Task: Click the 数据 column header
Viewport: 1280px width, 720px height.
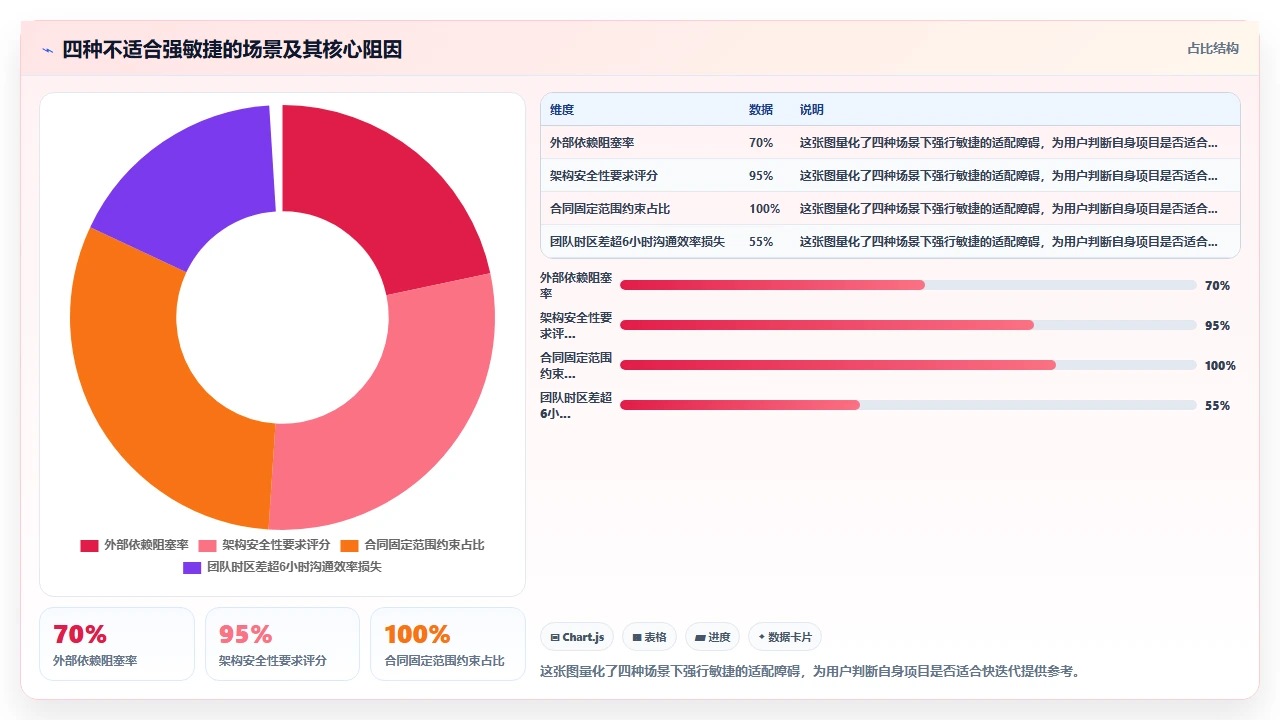Action: 761,110
